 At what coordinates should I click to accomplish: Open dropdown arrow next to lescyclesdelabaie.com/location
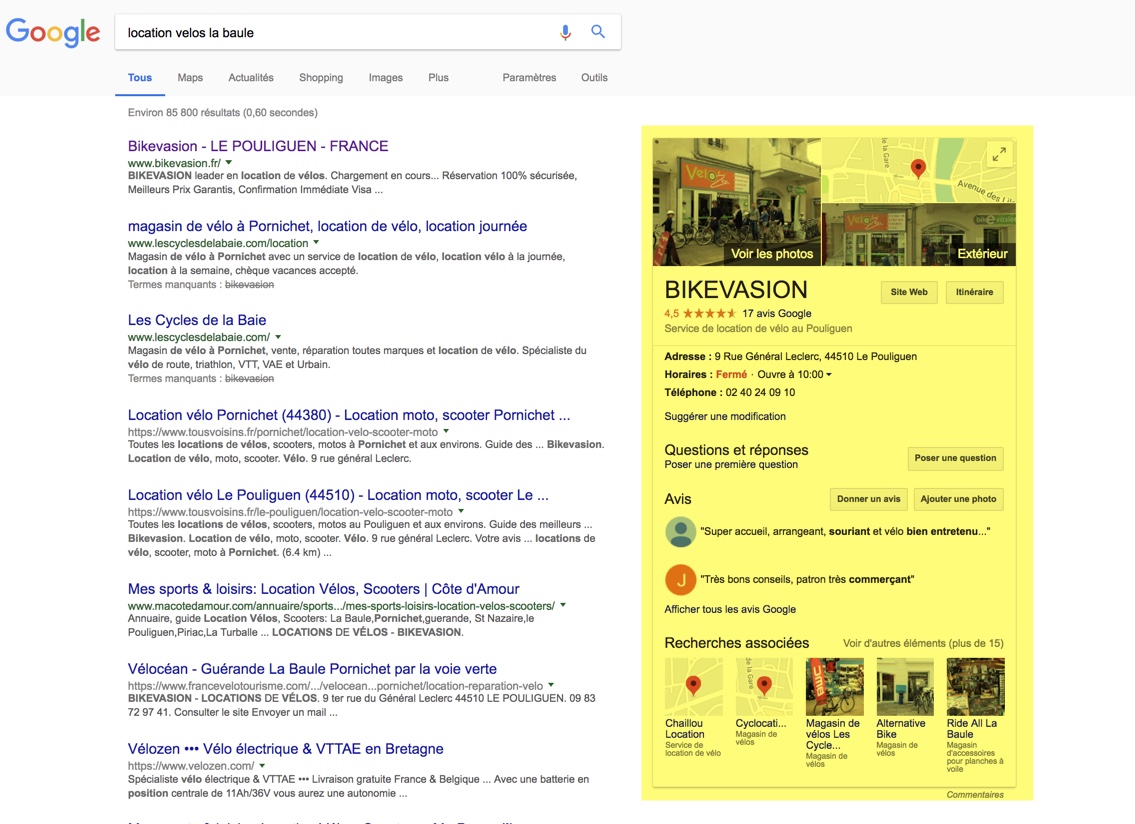[316, 243]
